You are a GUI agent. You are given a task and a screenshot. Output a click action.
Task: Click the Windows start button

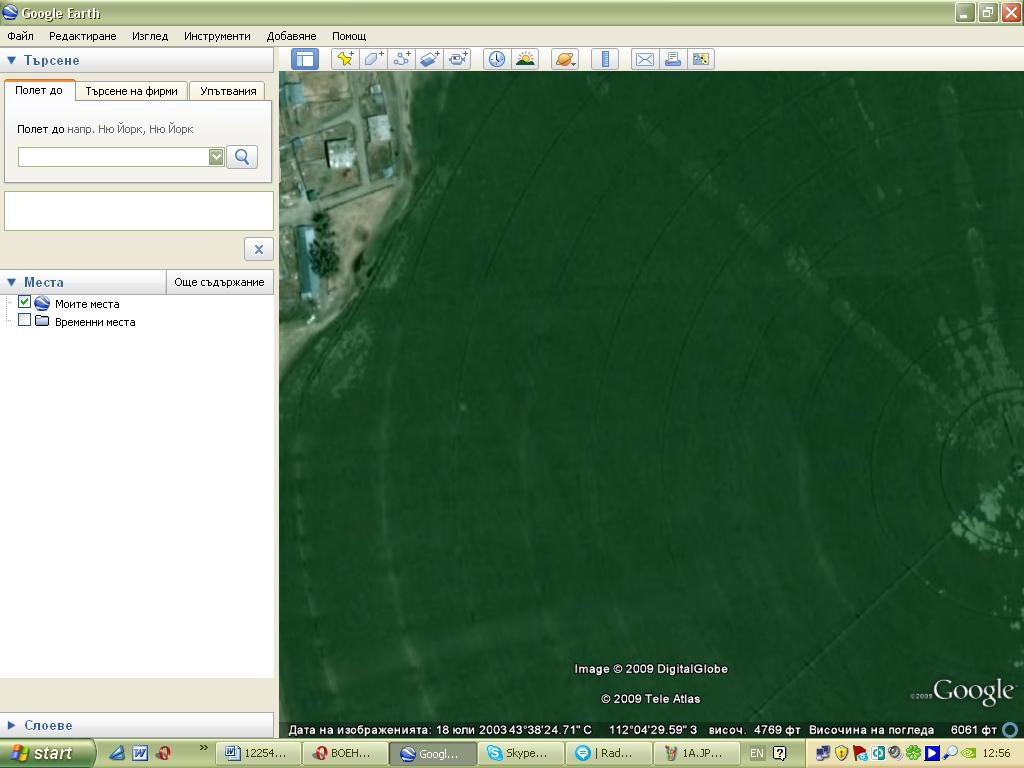(47, 753)
